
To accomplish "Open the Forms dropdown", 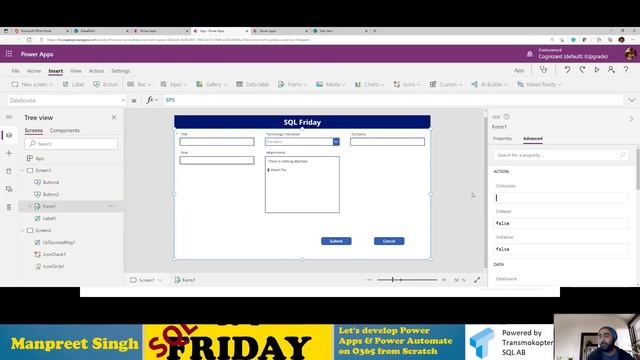I will [x=292, y=84].
